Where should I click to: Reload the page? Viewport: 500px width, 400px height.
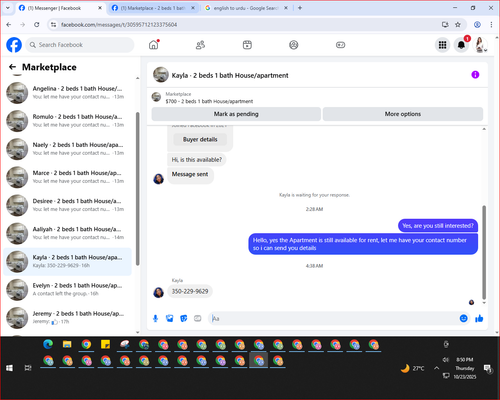37,24
